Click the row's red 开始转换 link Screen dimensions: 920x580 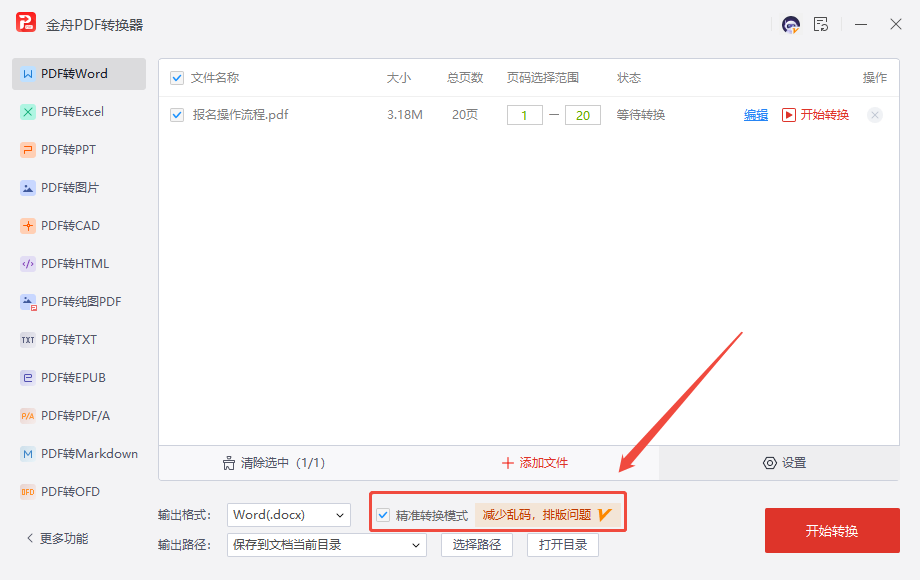824,115
